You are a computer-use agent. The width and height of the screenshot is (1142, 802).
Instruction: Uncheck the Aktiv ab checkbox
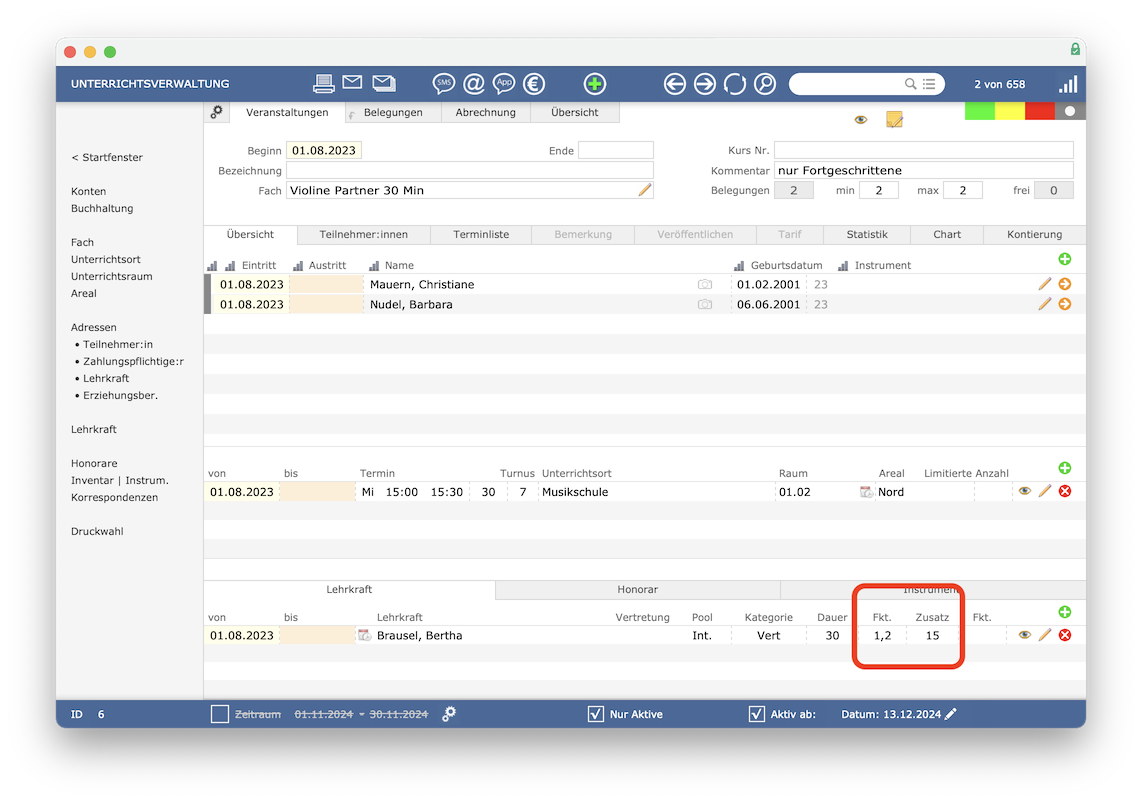point(757,714)
